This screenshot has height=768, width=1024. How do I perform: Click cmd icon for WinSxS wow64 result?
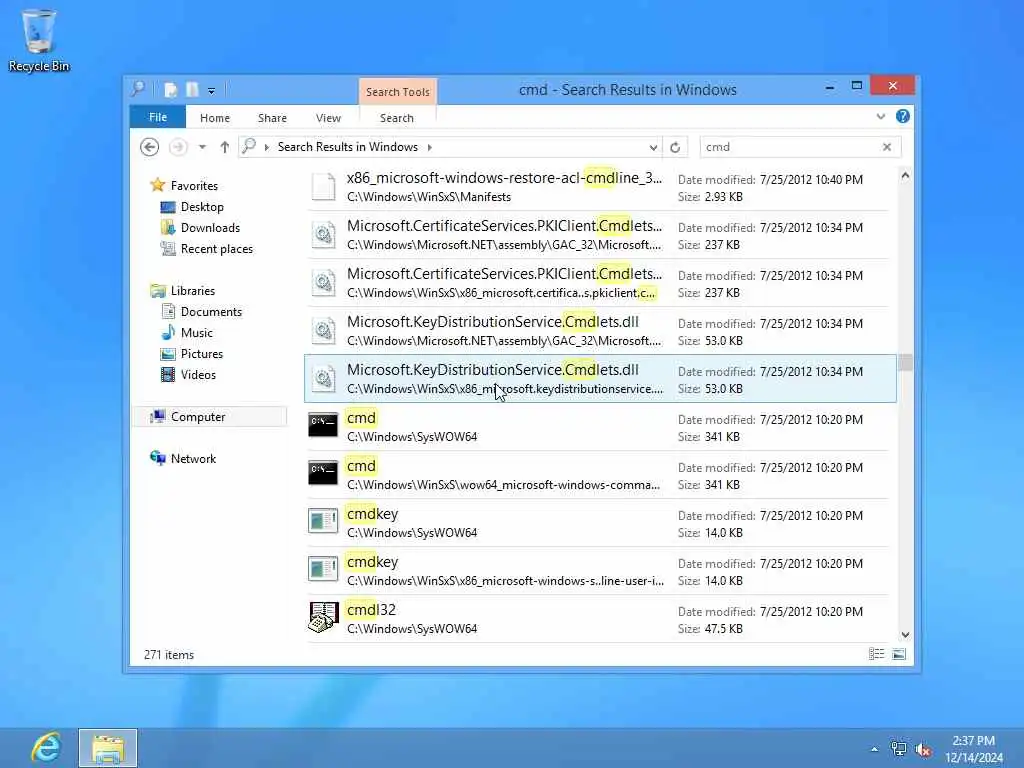323,473
